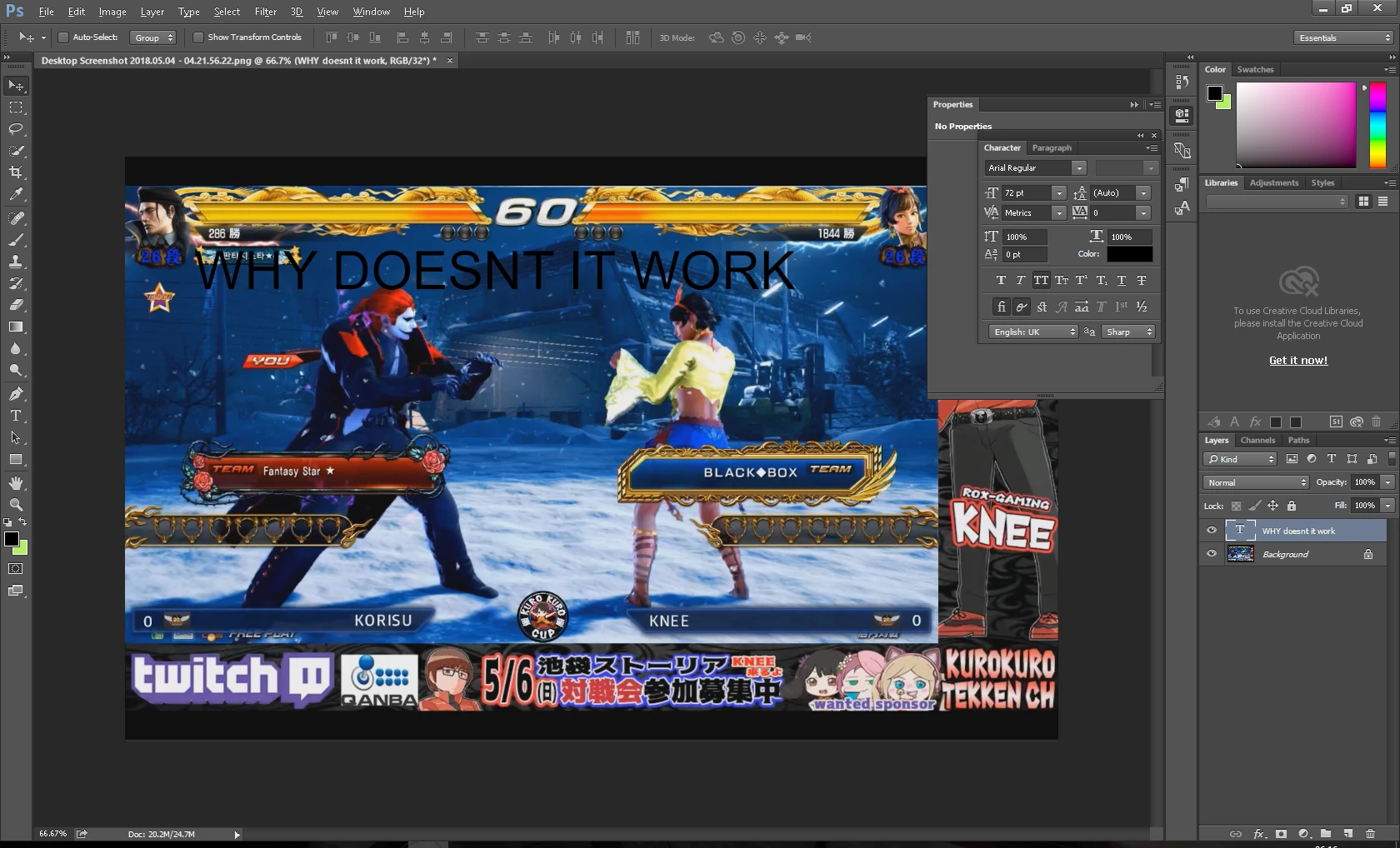
Task: Switch to the Paragraph tab
Action: click(1052, 148)
